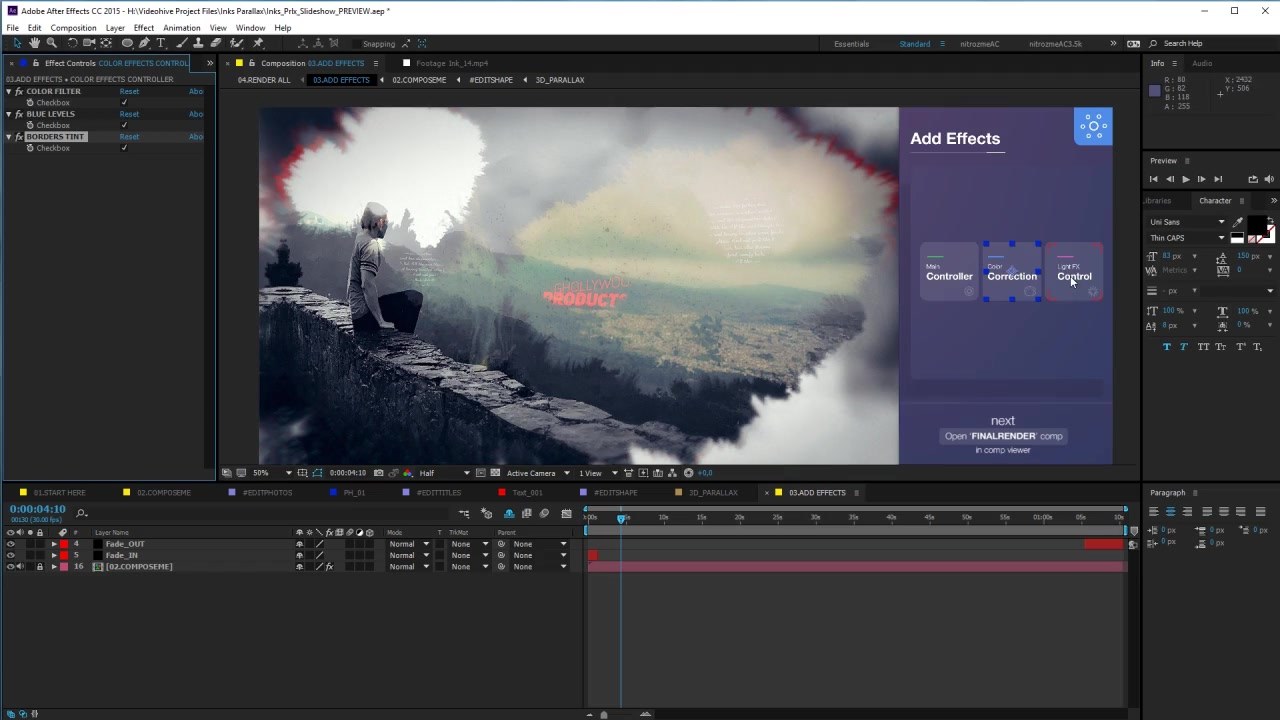The image size is (1280, 720).
Task: Select the Hand tool
Action: (x=34, y=43)
